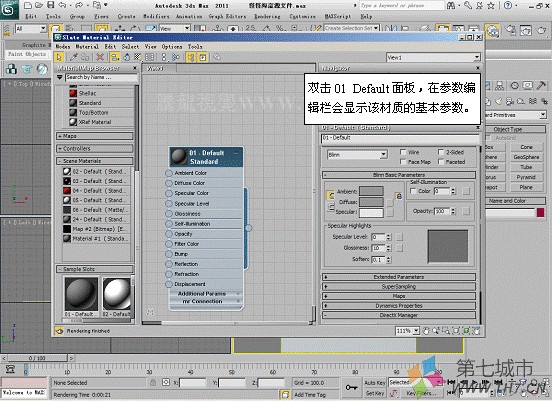Expand the Controllers group in browser

click(94, 148)
